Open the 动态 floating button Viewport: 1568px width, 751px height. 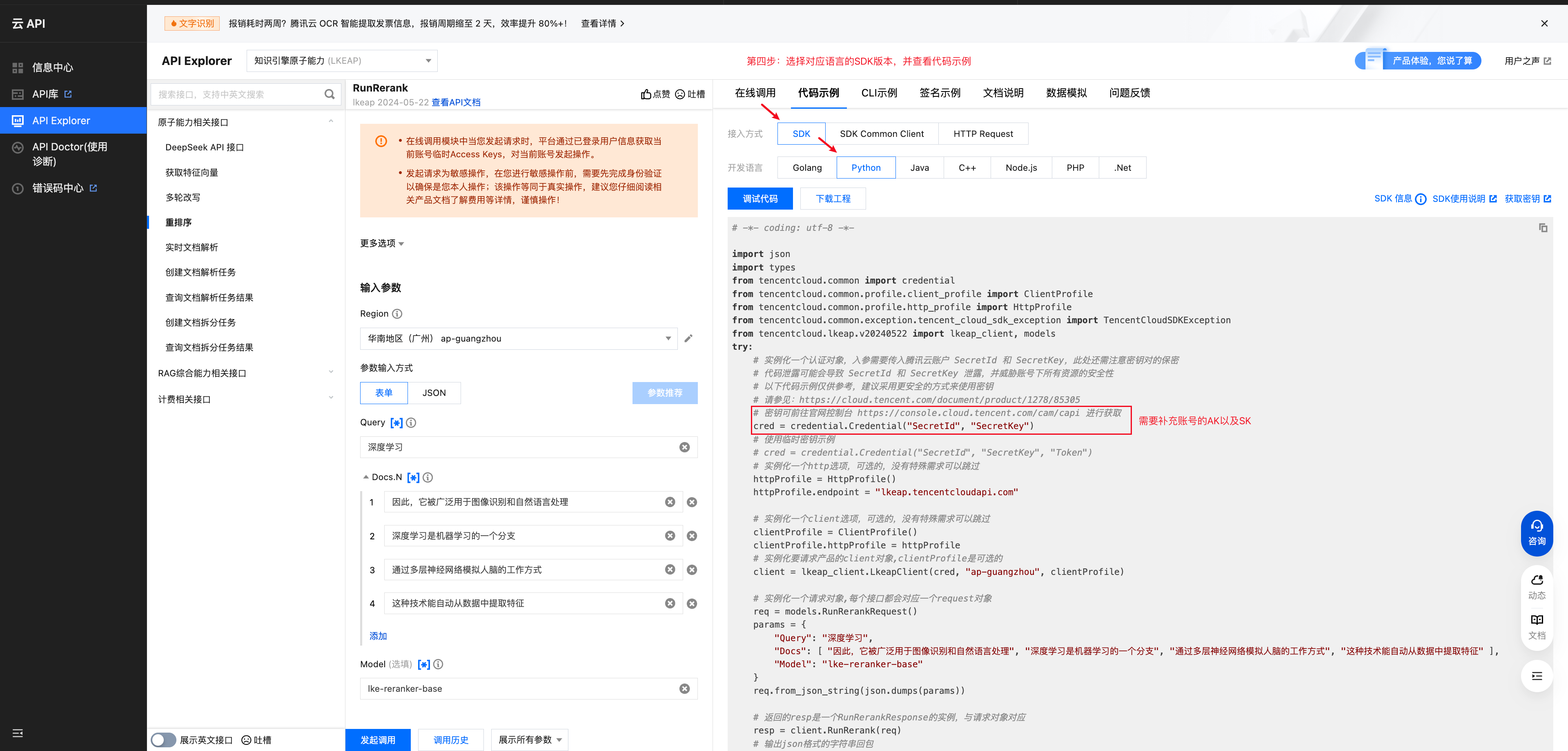tap(1536, 587)
